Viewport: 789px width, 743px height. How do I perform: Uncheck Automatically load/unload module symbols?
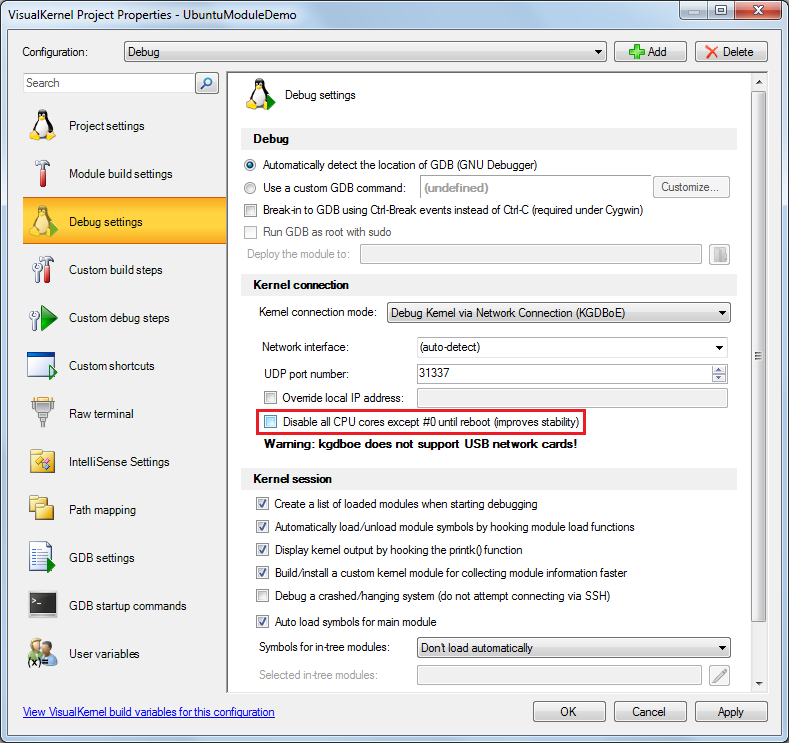(x=262, y=527)
